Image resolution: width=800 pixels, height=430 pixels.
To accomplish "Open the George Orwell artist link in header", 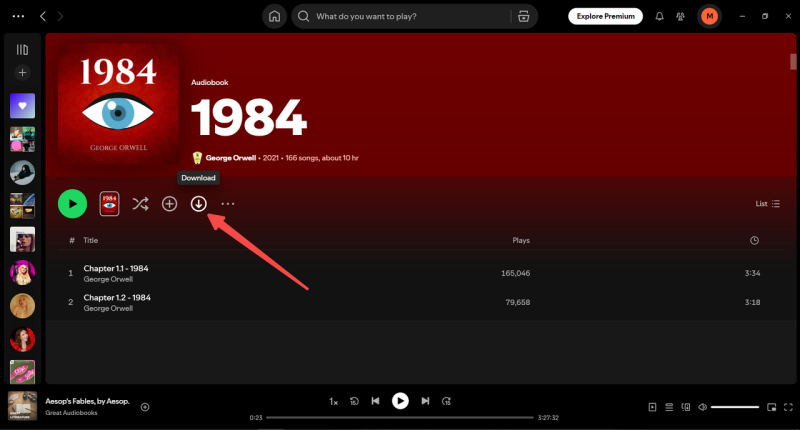I will (x=231, y=158).
